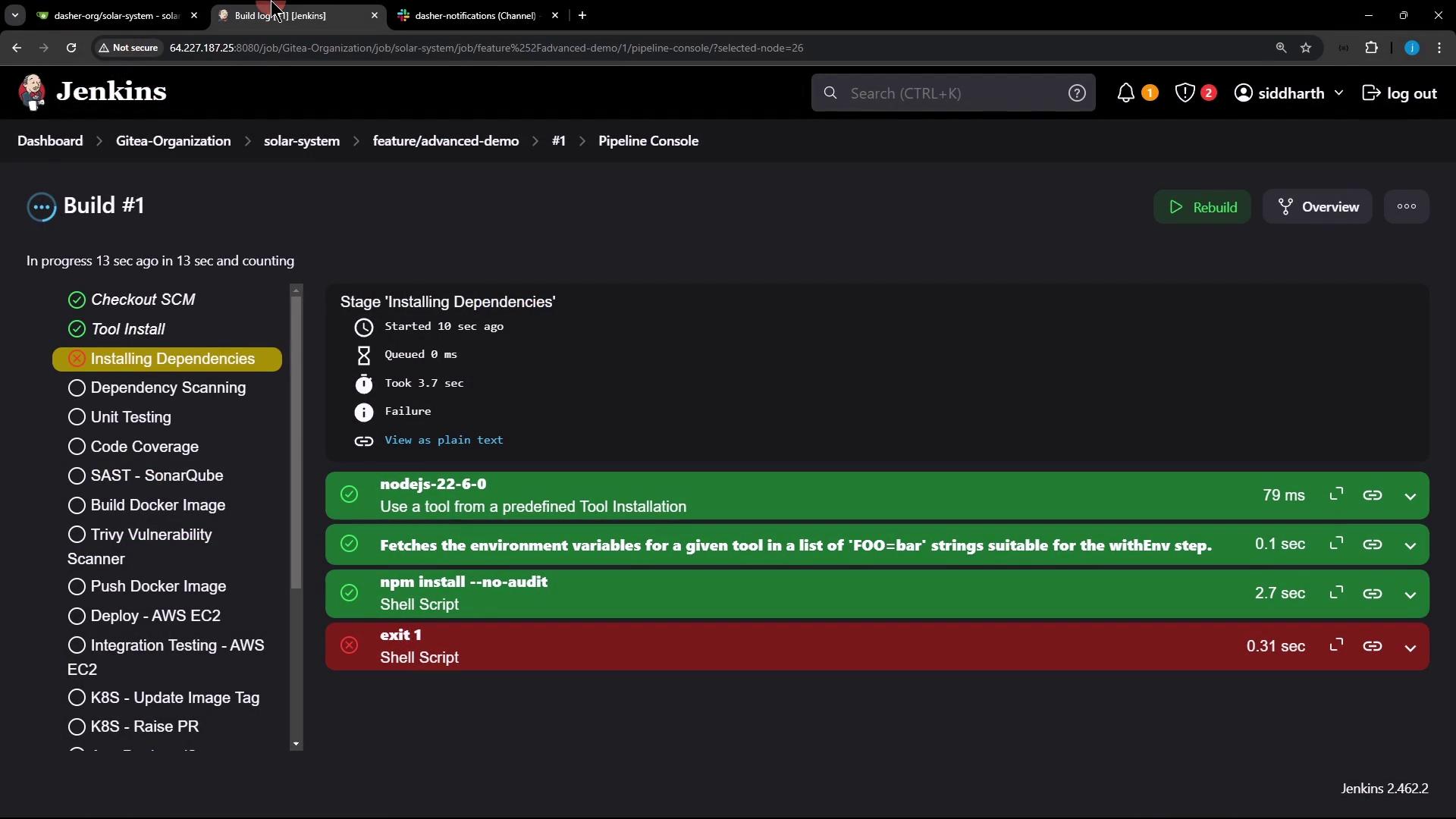The height and width of the screenshot is (819, 1456).
Task: Click link icon on the nodejs-22-6-0 step
Action: click(x=1372, y=495)
